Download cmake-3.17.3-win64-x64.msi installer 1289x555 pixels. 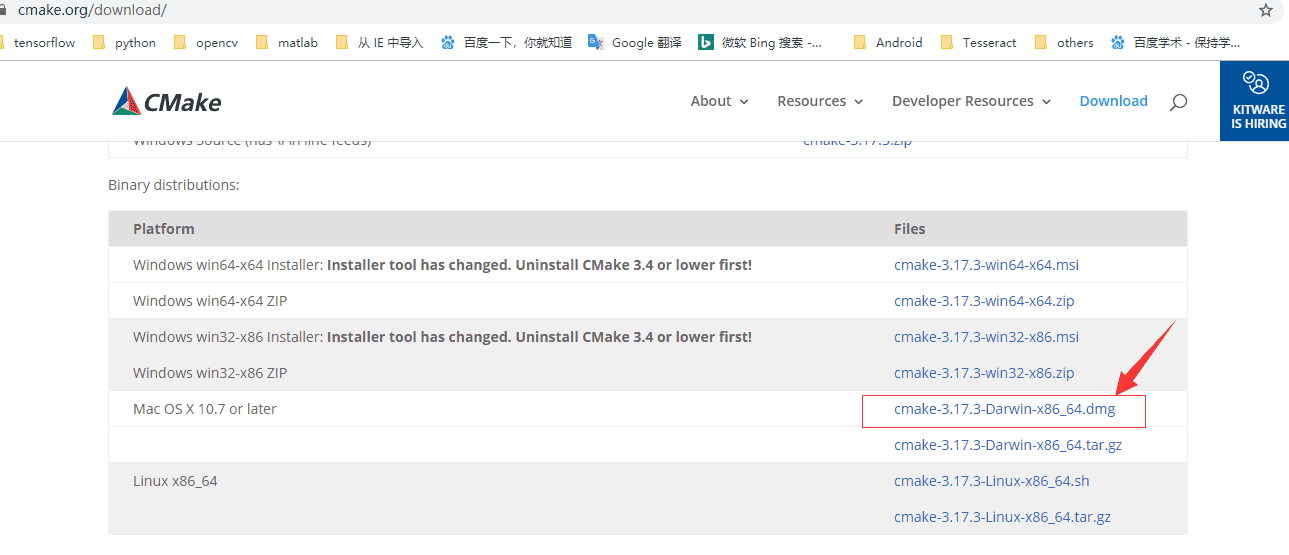986,265
